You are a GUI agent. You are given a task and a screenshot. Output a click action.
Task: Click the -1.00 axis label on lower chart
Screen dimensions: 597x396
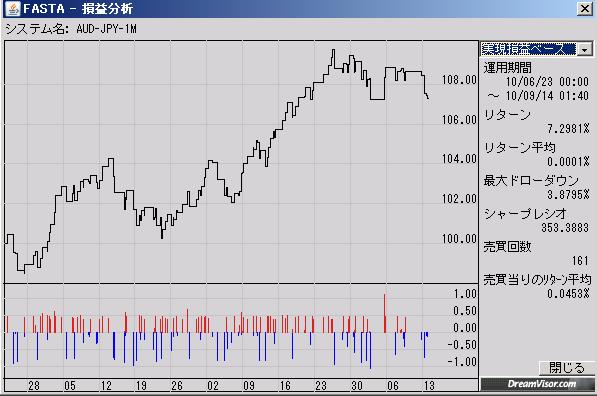(x=462, y=361)
